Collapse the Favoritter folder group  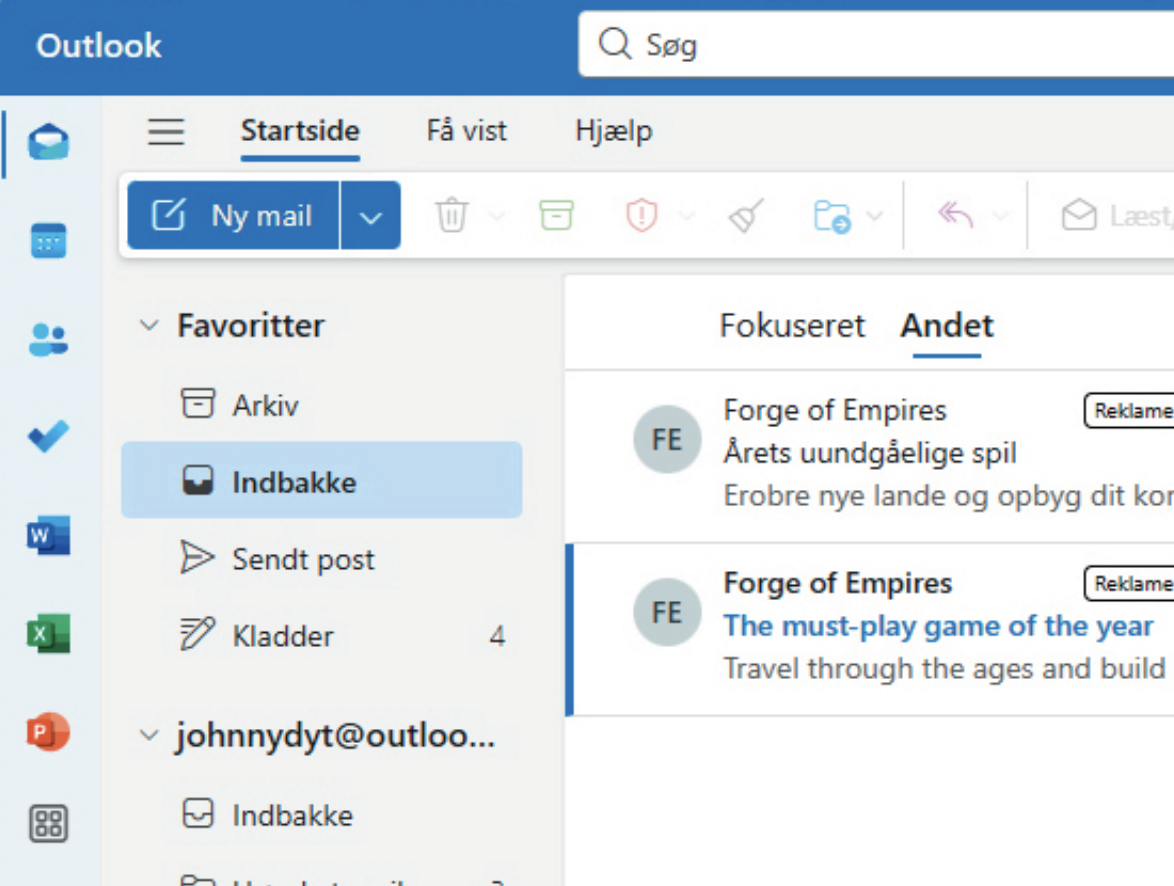tap(149, 326)
